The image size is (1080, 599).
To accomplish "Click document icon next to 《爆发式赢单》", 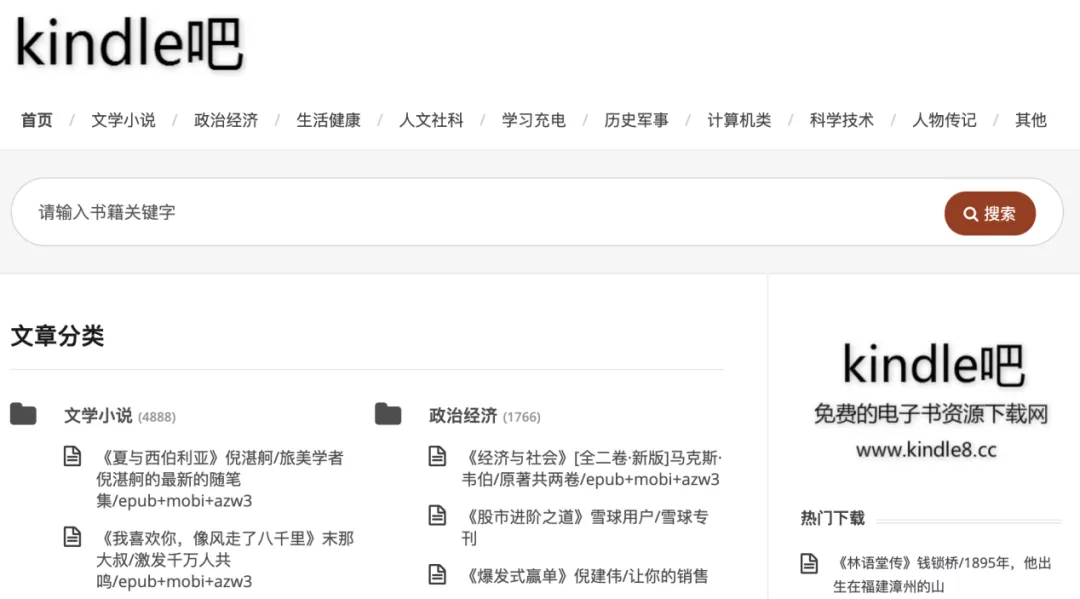I will (x=437, y=574).
